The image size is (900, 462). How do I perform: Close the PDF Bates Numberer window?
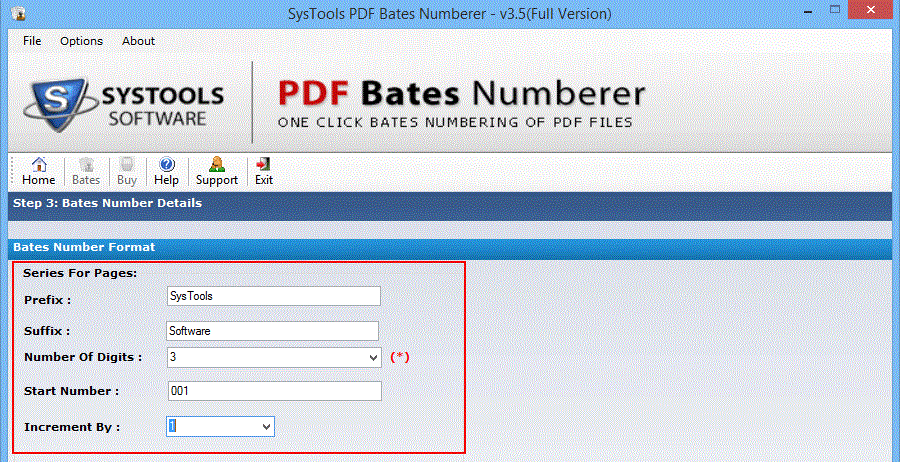click(x=872, y=10)
